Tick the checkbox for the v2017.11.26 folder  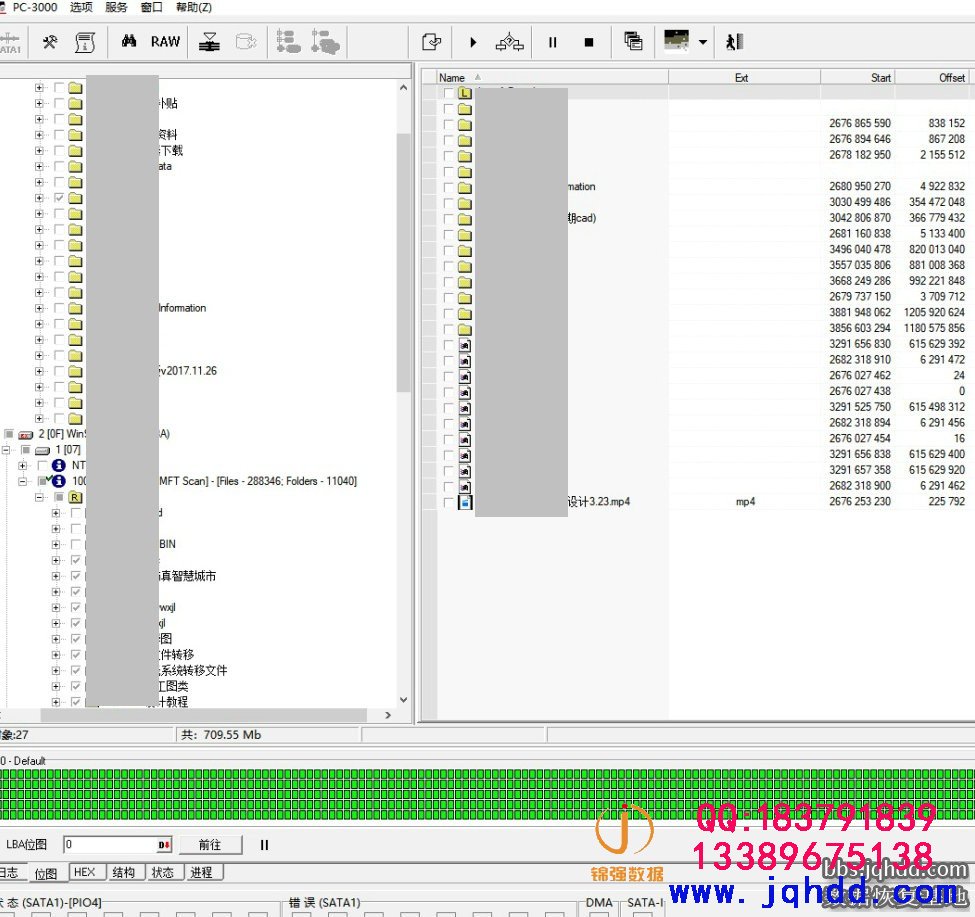(x=58, y=371)
